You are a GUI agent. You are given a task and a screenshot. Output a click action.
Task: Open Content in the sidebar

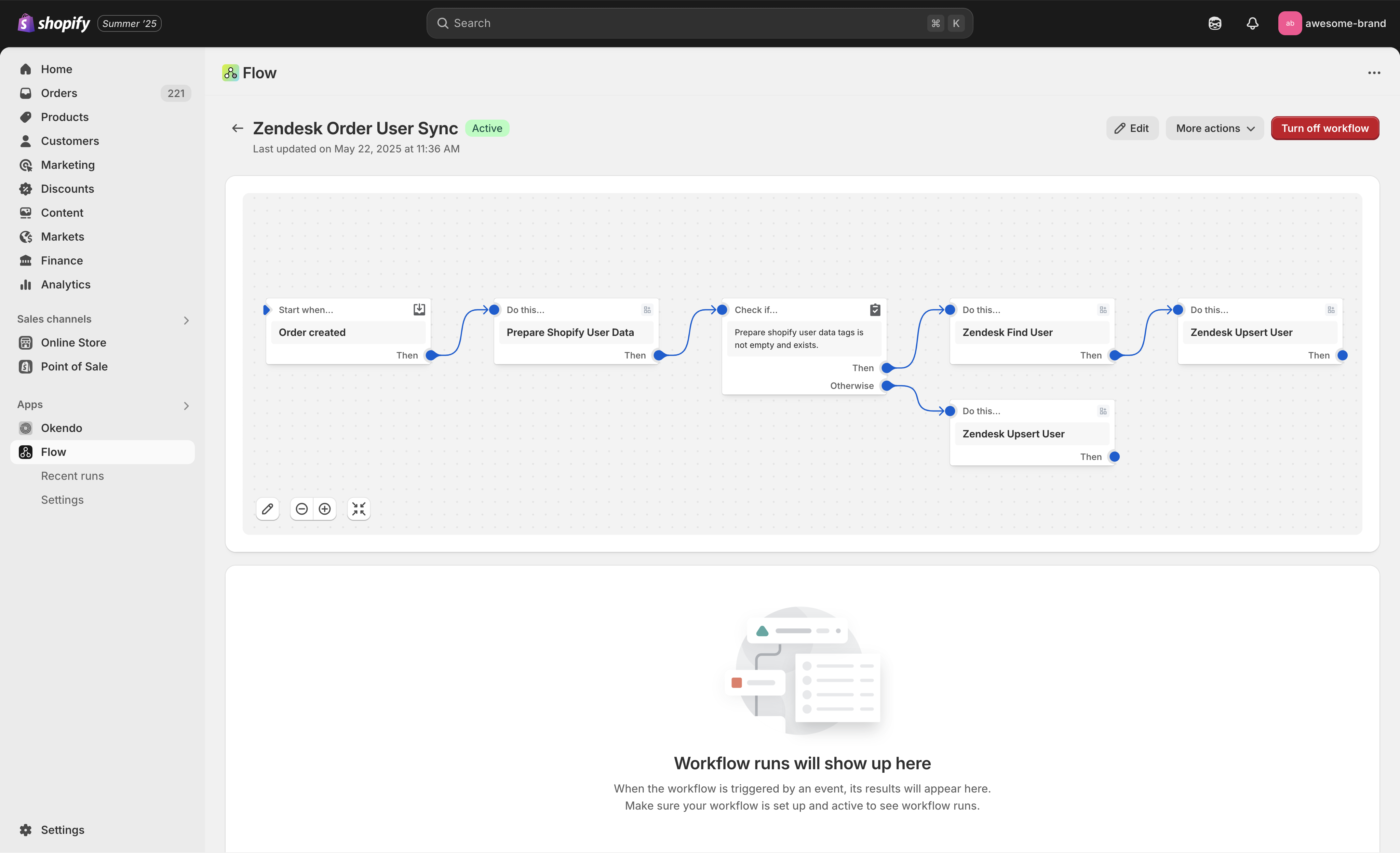pos(102,213)
